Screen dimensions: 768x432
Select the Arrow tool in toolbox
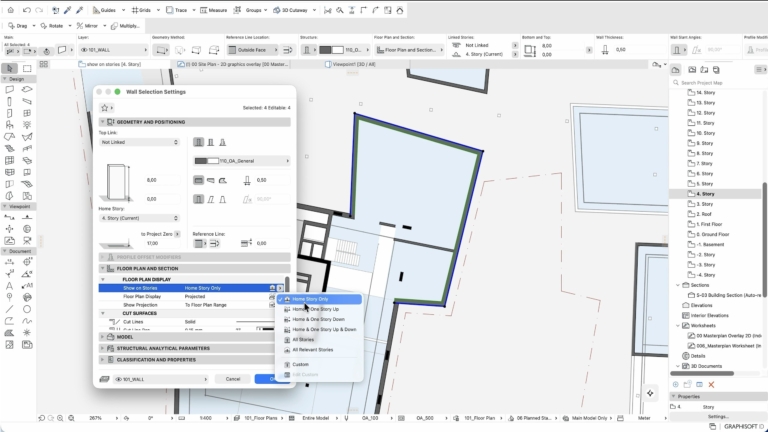pos(9,68)
